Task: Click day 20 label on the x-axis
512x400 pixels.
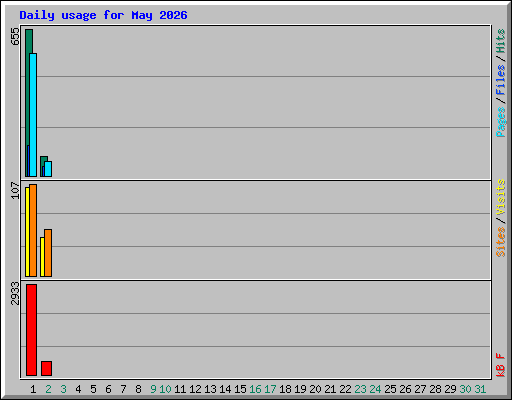Action: point(315,389)
